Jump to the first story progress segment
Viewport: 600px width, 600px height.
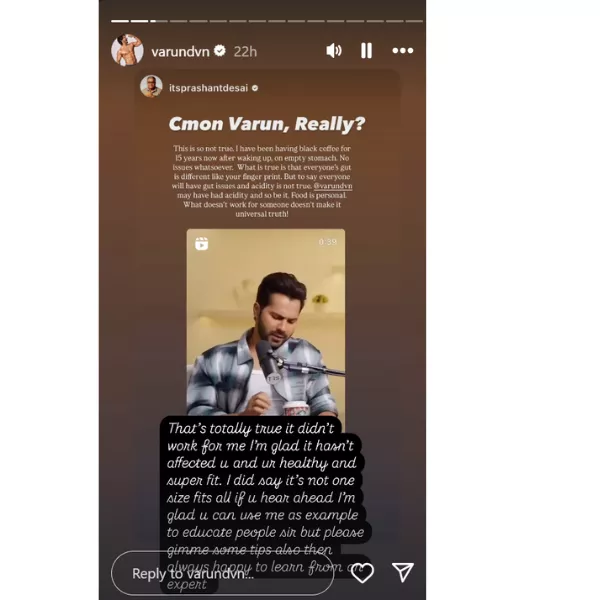click(120, 21)
